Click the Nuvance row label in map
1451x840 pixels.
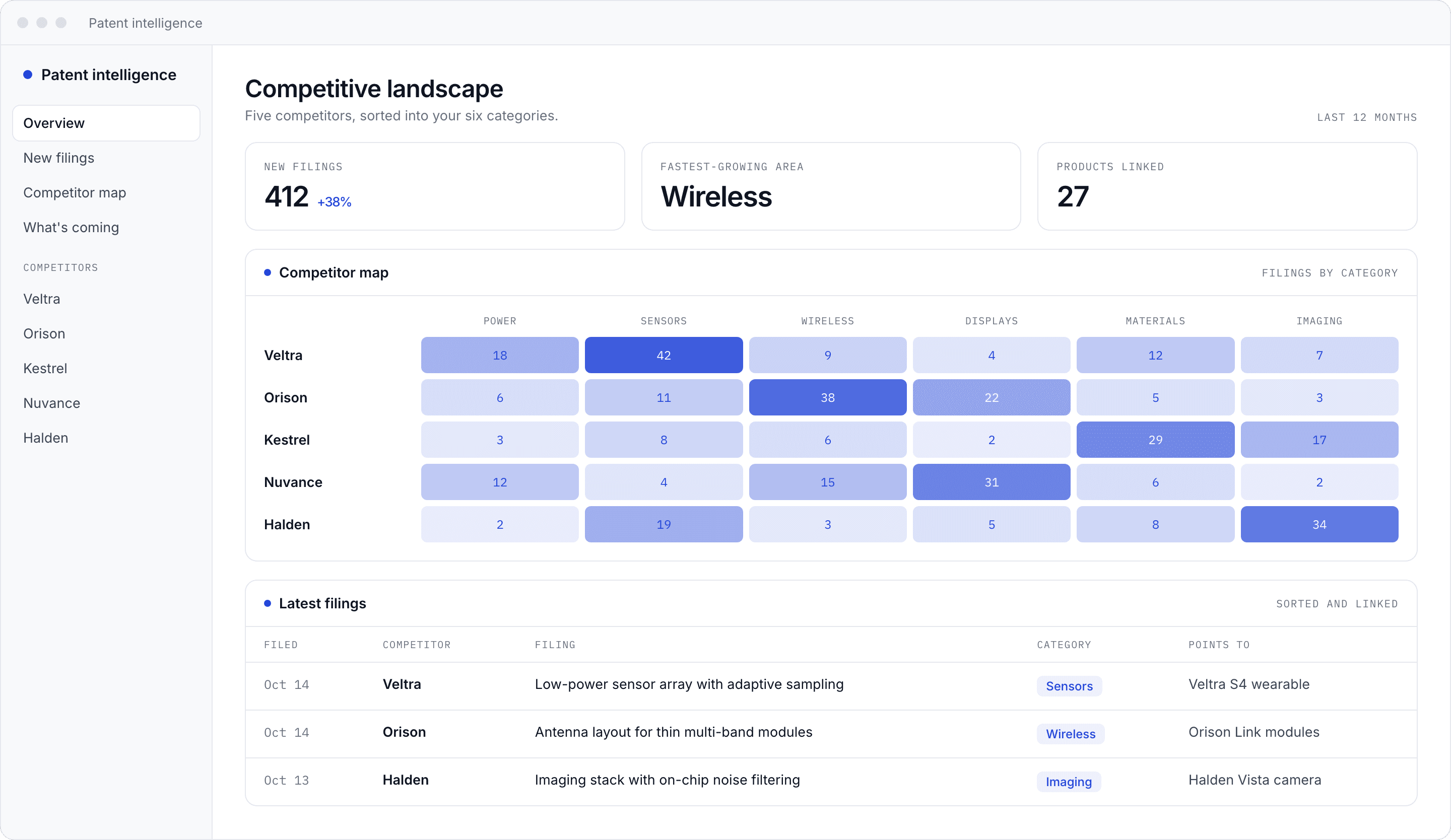(293, 482)
